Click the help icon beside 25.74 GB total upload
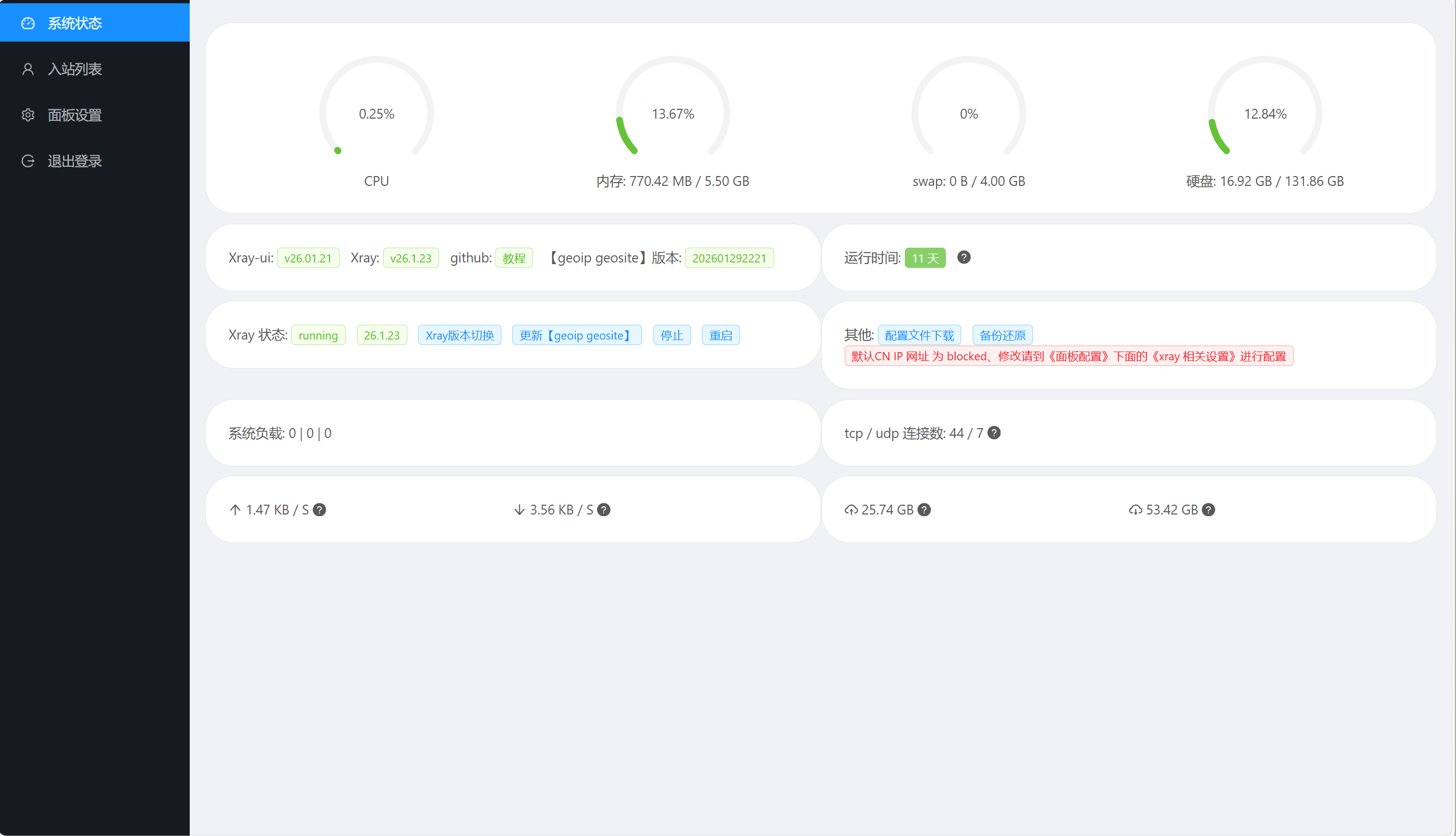Screen dimensions: 1456x836 925,510
